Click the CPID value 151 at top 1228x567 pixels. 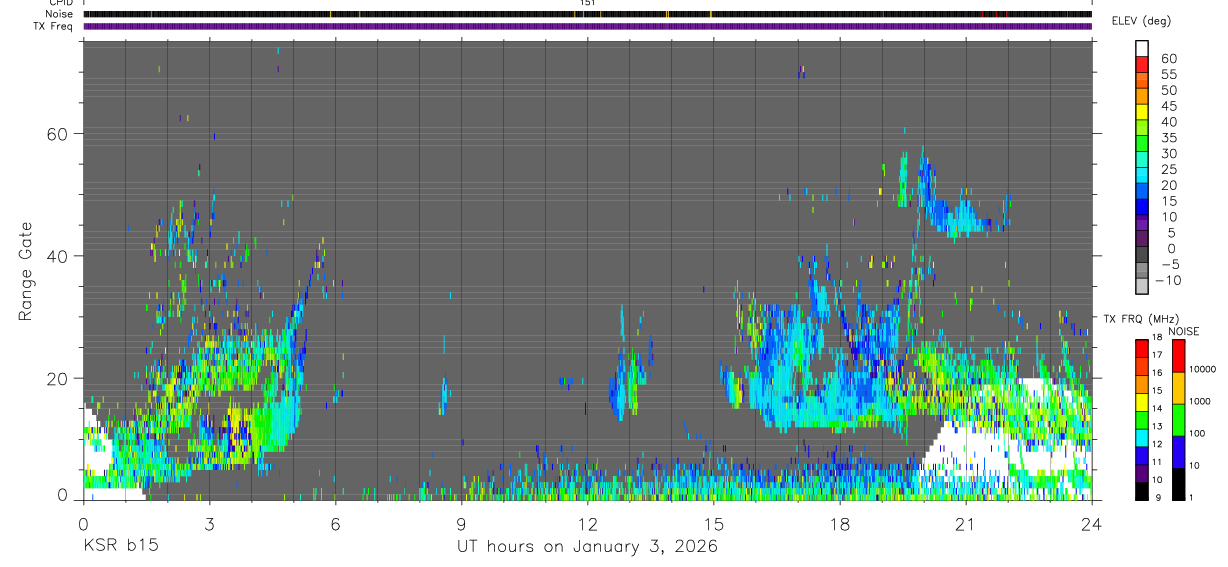[587, 3]
